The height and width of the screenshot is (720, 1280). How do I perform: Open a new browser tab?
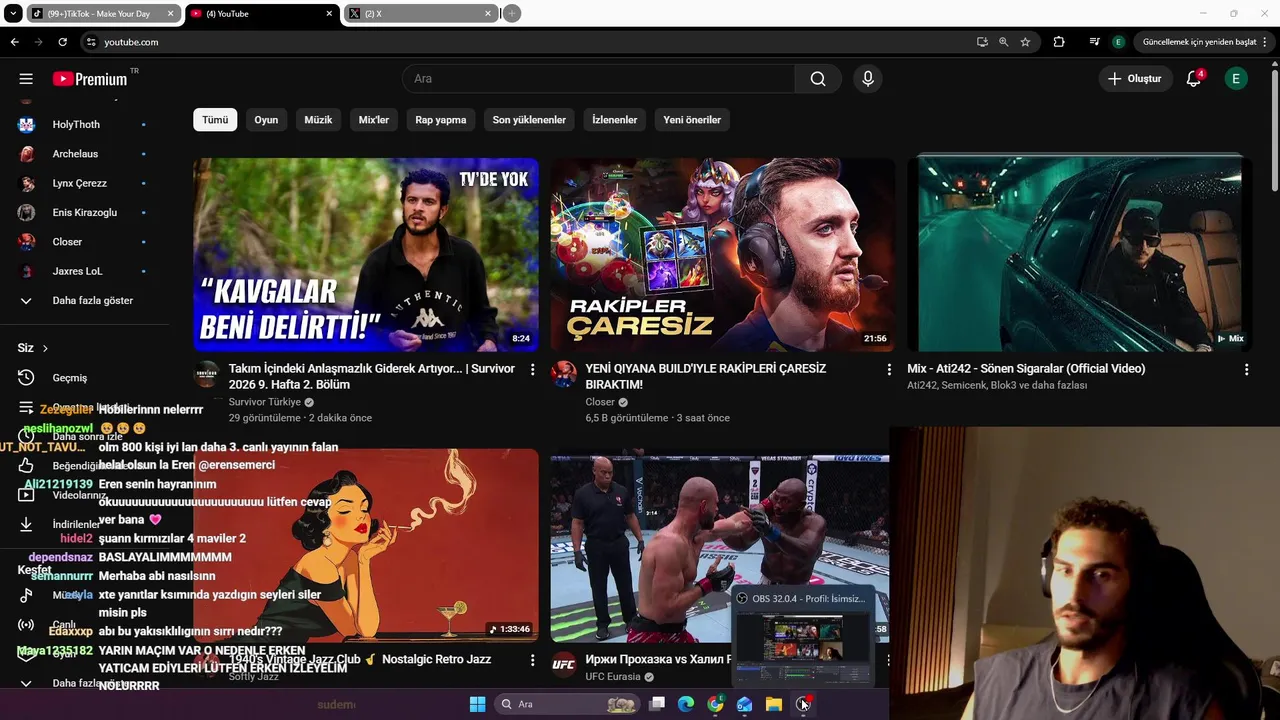click(x=512, y=14)
